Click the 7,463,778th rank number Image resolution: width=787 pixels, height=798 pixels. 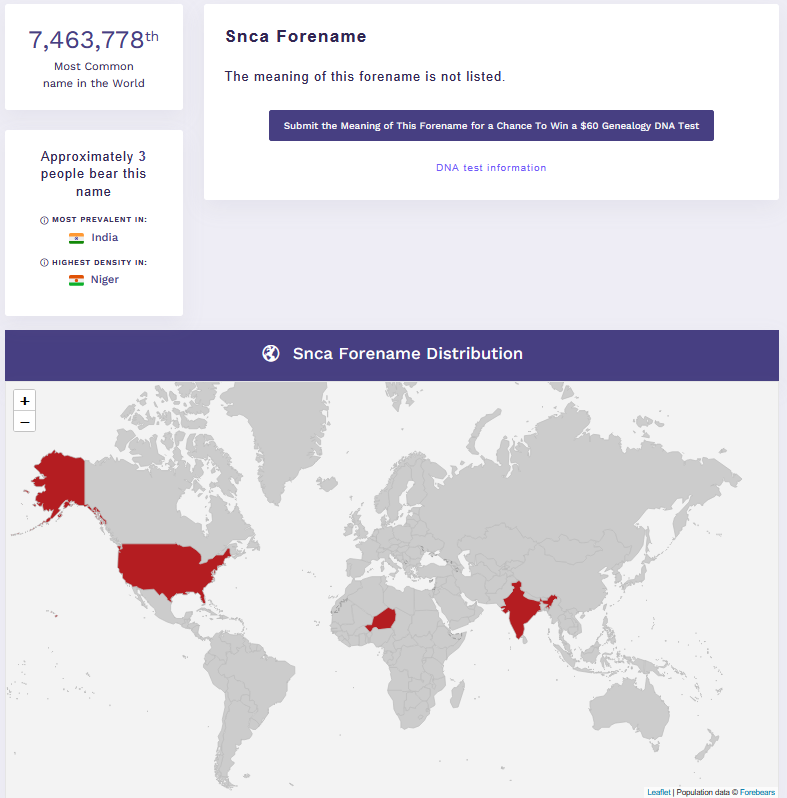93,40
